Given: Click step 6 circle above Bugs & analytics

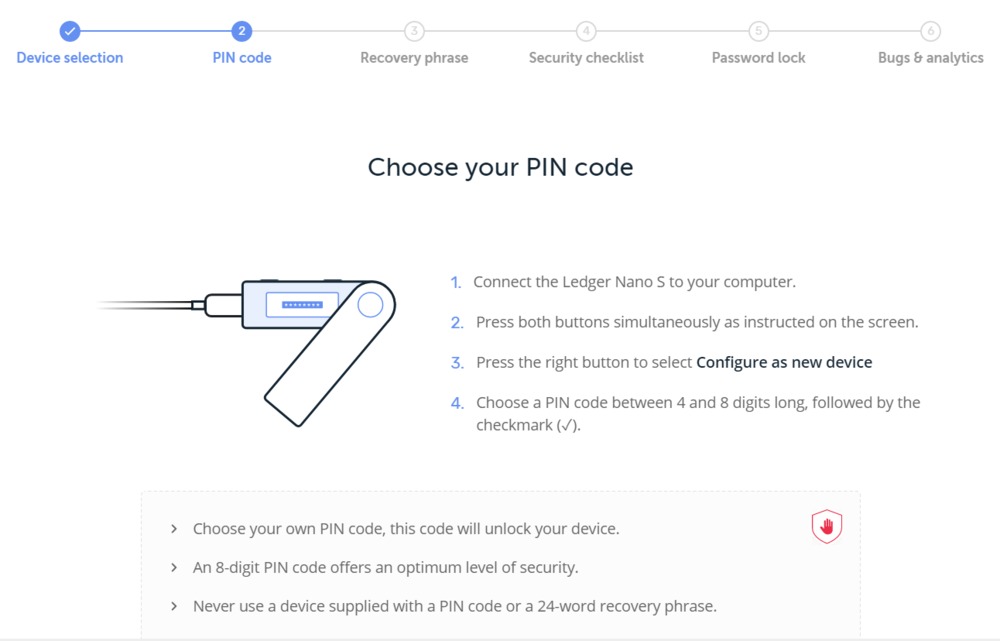Looking at the screenshot, I should tap(930, 31).
